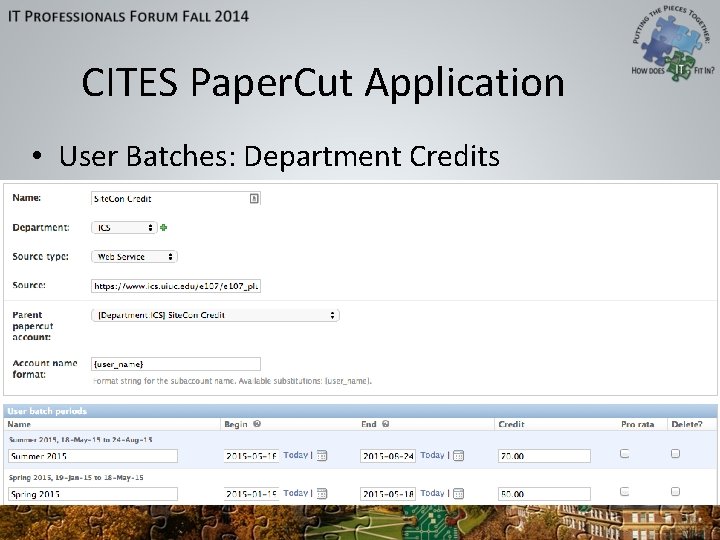The image size is (720, 540).
Task: Click the Spring 2015 end date field
Action: pos(388,494)
